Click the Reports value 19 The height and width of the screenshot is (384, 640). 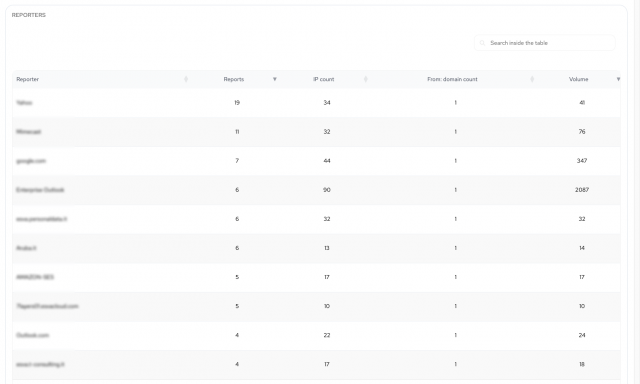237,102
